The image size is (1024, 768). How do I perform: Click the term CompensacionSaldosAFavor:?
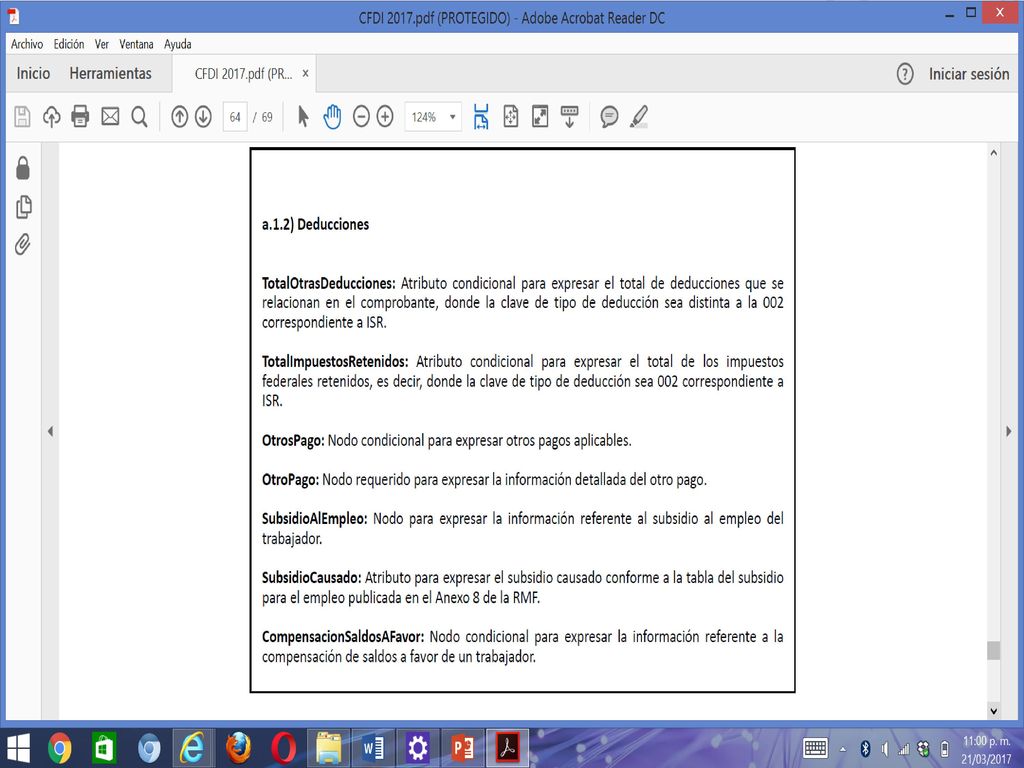point(343,637)
